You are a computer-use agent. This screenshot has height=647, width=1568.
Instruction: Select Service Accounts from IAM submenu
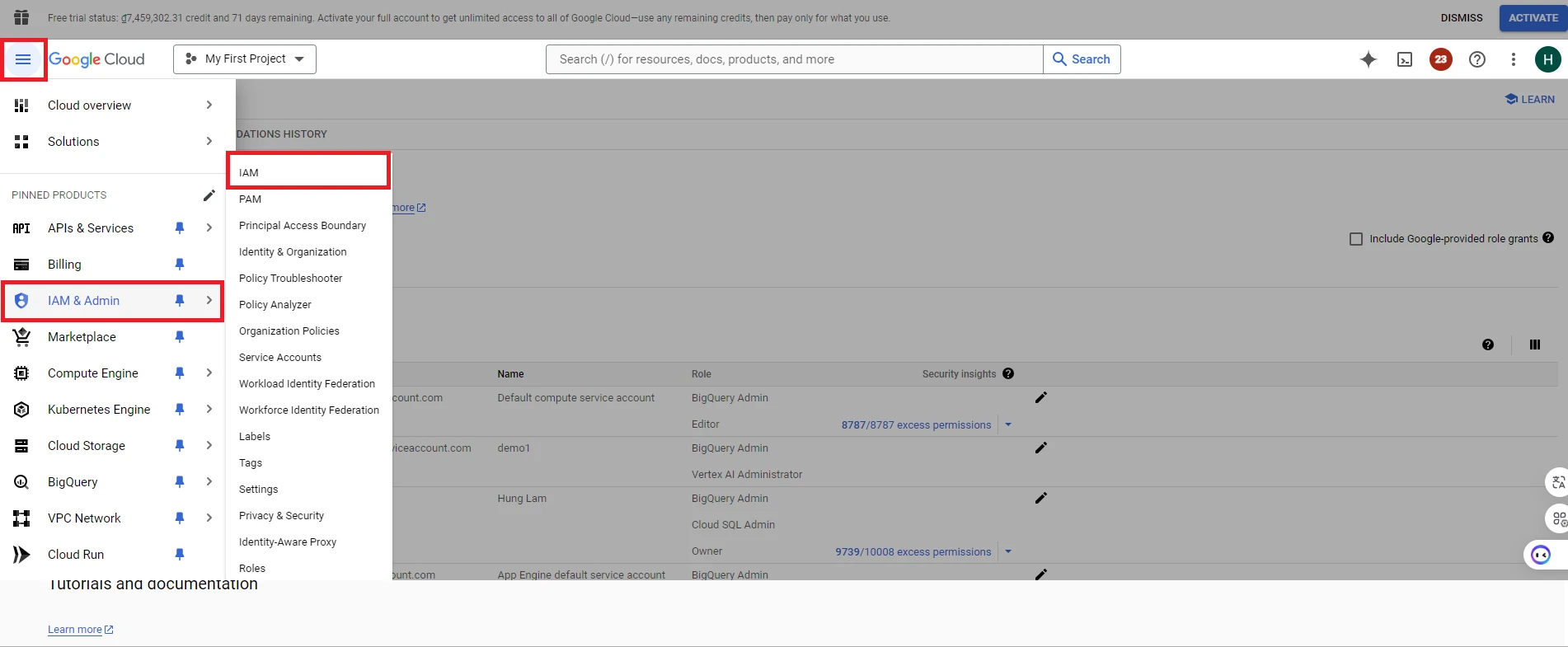pyautogui.click(x=280, y=358)
